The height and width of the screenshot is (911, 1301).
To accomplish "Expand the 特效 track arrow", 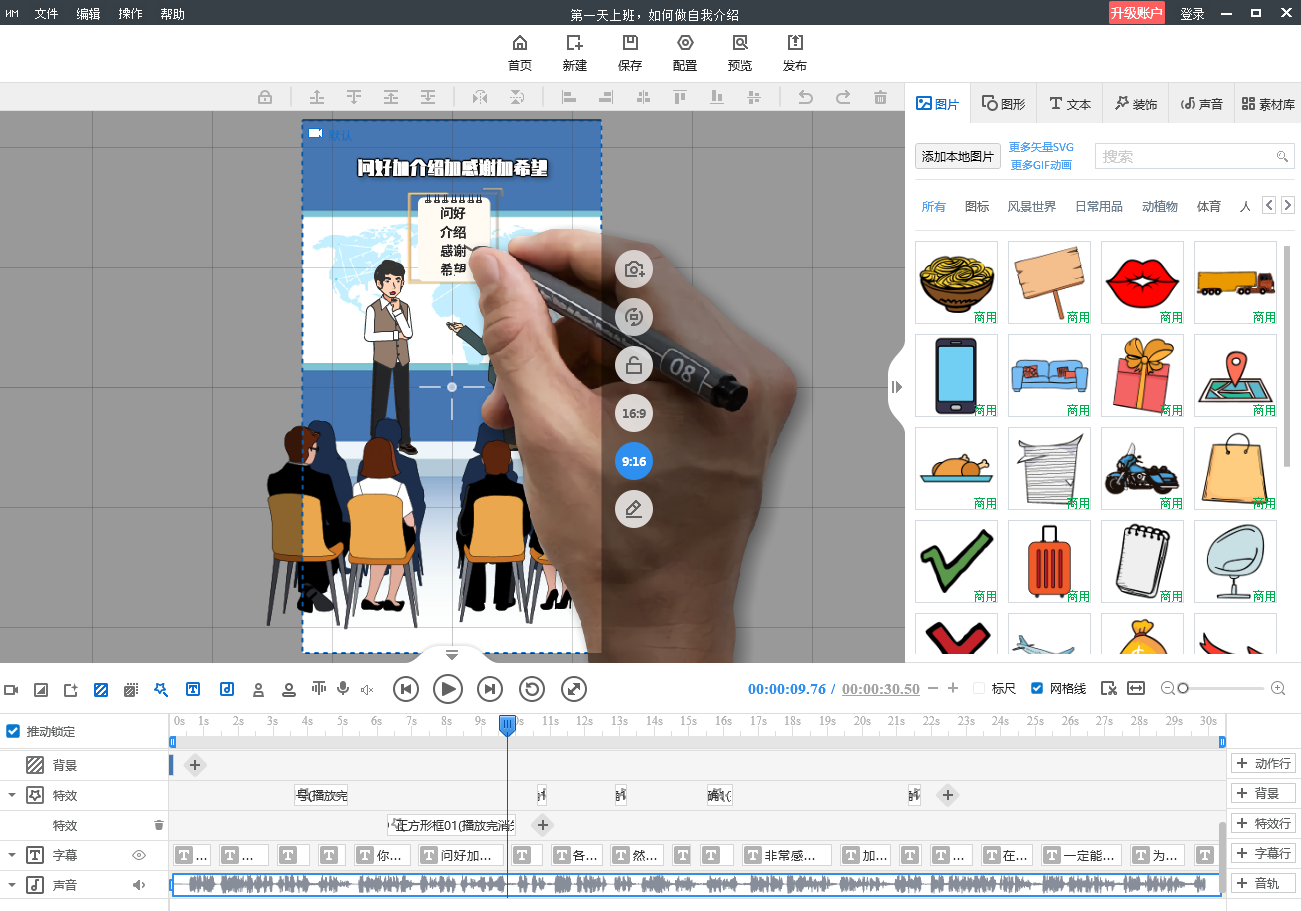I will [x=12, y=795].
